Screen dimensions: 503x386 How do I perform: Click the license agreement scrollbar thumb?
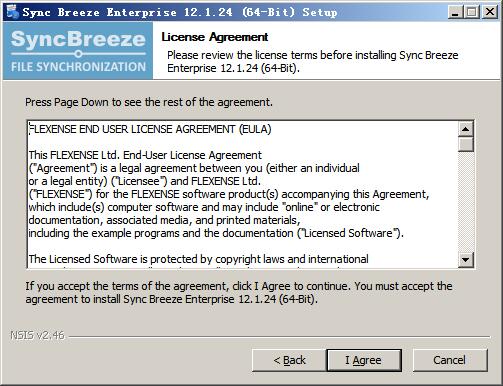[x=466, y=144]
